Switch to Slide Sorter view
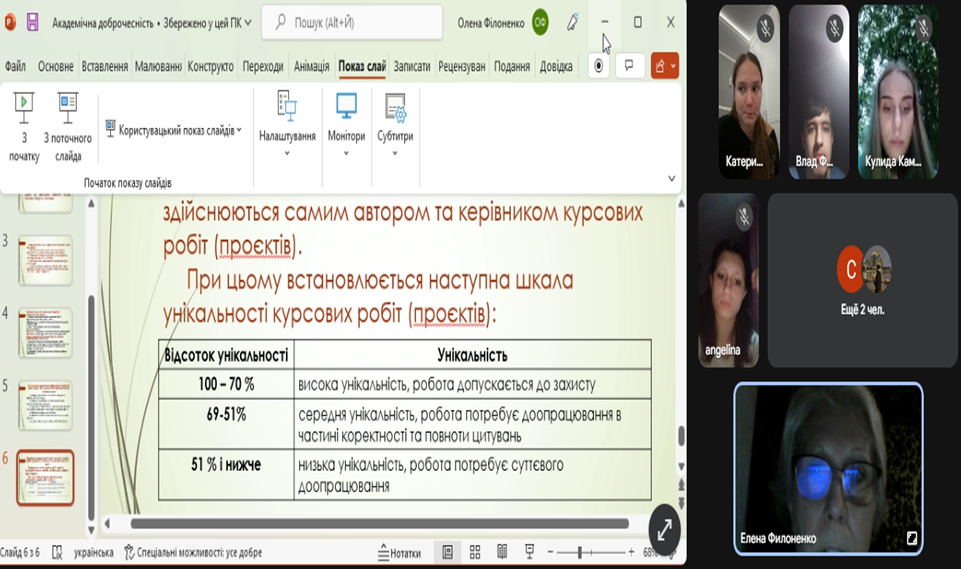The image size is (961, 569). 475,552
